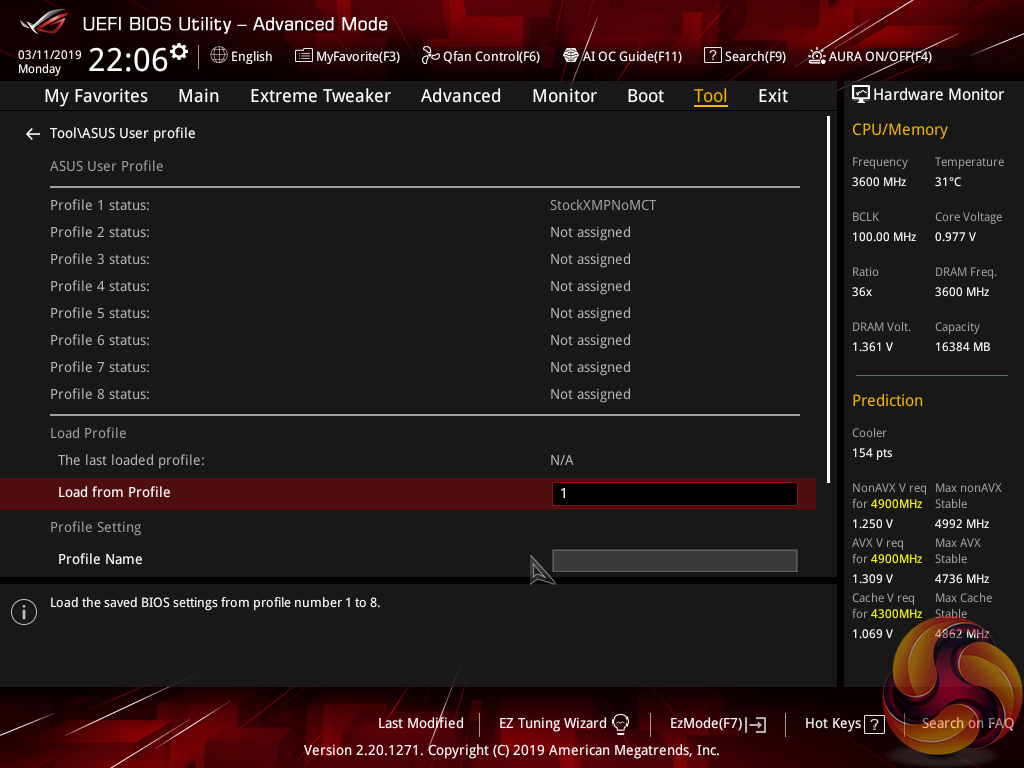Screen dimensions: 1024x768
Task: Click the main panel vertical scrollbar
Action: (x=828, y=299)
